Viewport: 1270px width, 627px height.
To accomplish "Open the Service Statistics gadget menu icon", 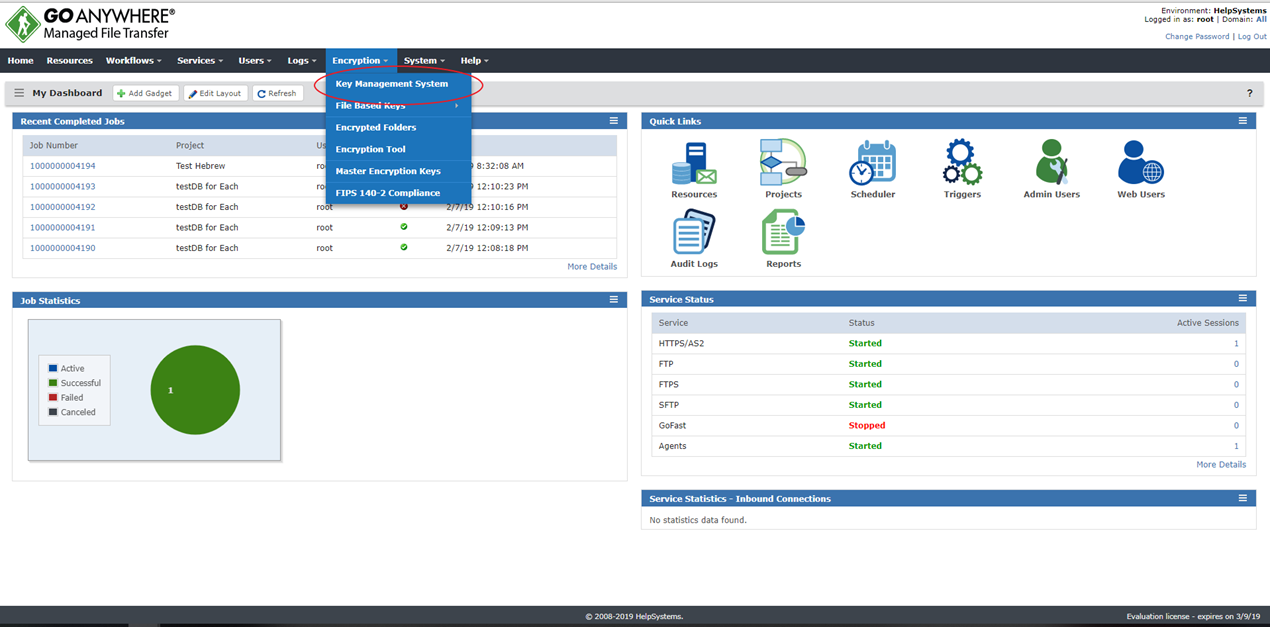I will tap(1243, 498).
